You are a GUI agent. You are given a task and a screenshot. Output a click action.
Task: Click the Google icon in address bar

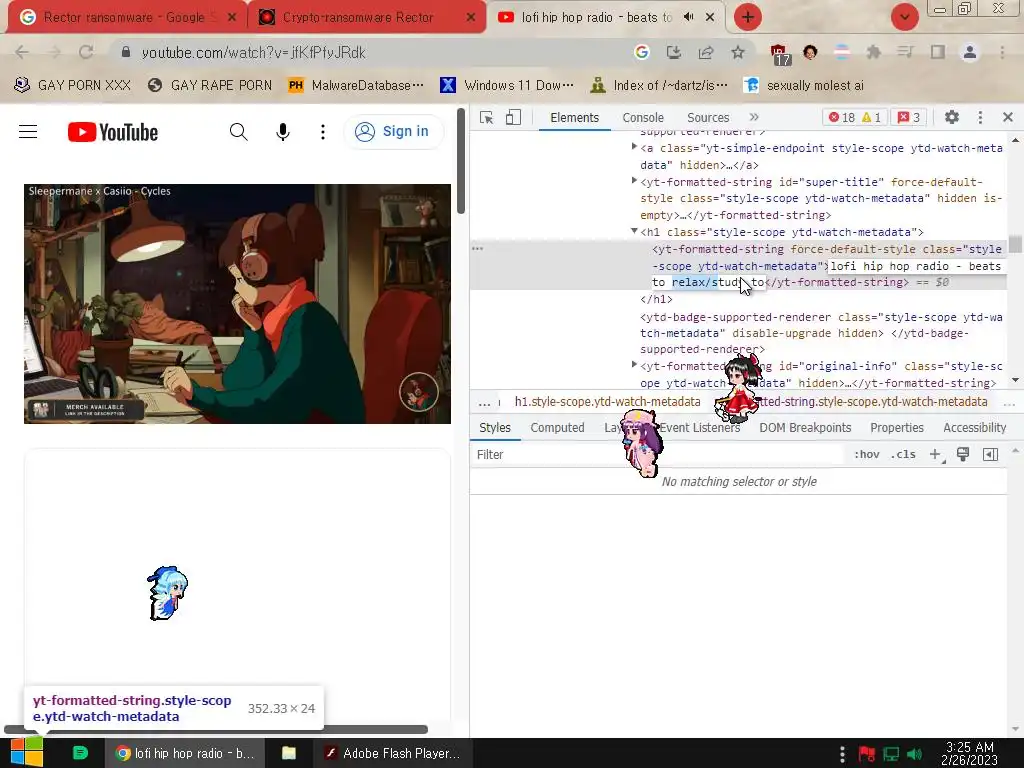pyautogui.click(x=641, y=52)
